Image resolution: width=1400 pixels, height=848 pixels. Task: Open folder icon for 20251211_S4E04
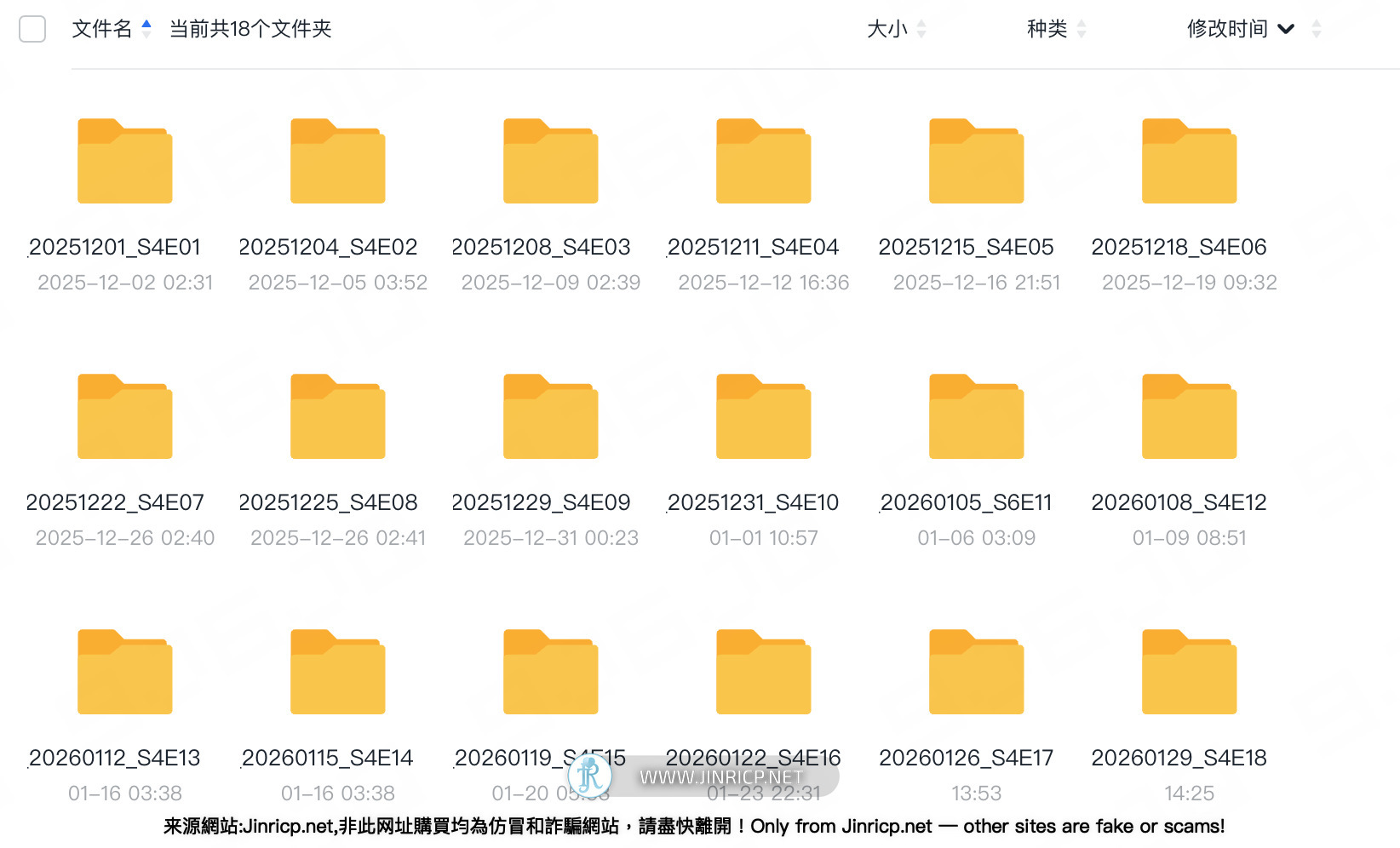pos(763,161)
